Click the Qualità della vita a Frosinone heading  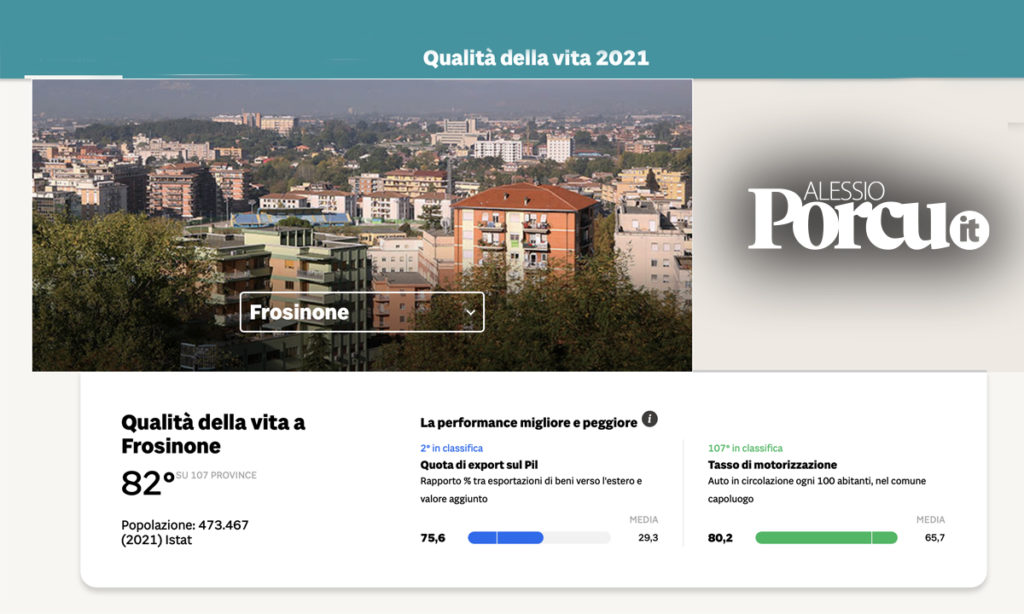[x=213, y=434]
